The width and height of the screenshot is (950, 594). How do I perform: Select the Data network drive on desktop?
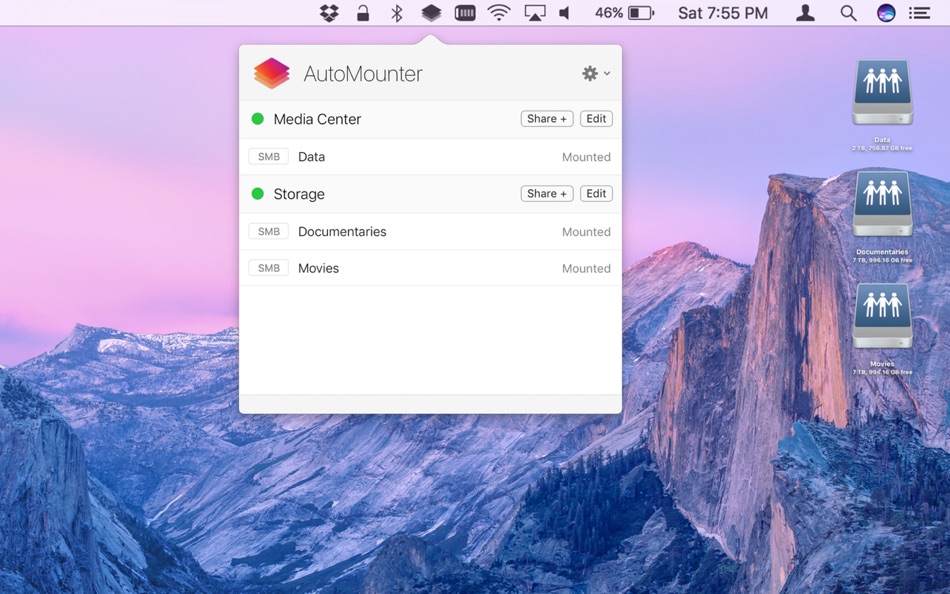(x=882, y=104)
